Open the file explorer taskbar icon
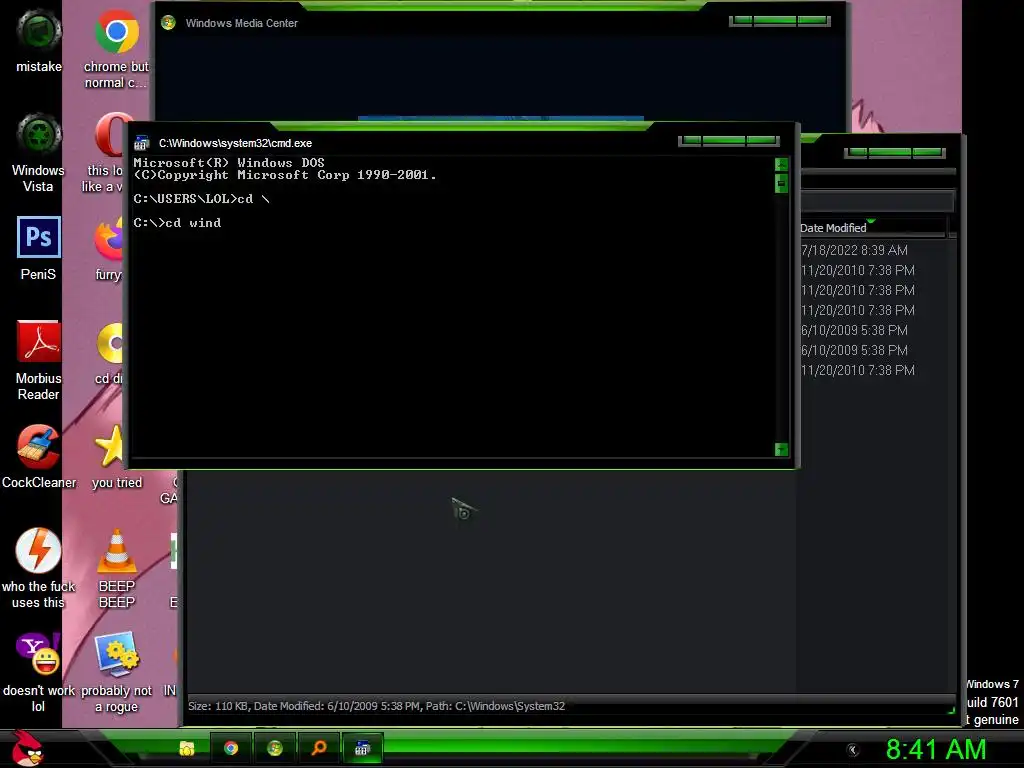 (x=187, y=748)
